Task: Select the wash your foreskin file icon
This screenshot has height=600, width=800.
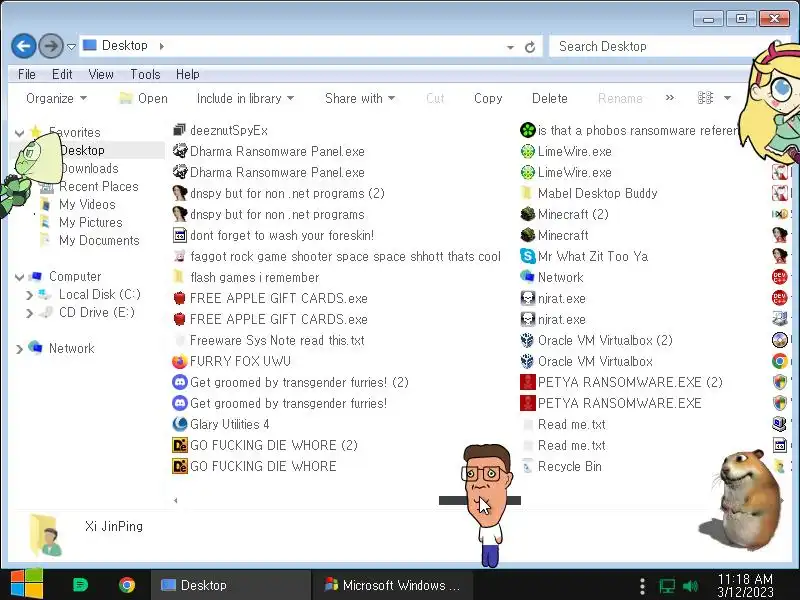Action: [179, 235]
